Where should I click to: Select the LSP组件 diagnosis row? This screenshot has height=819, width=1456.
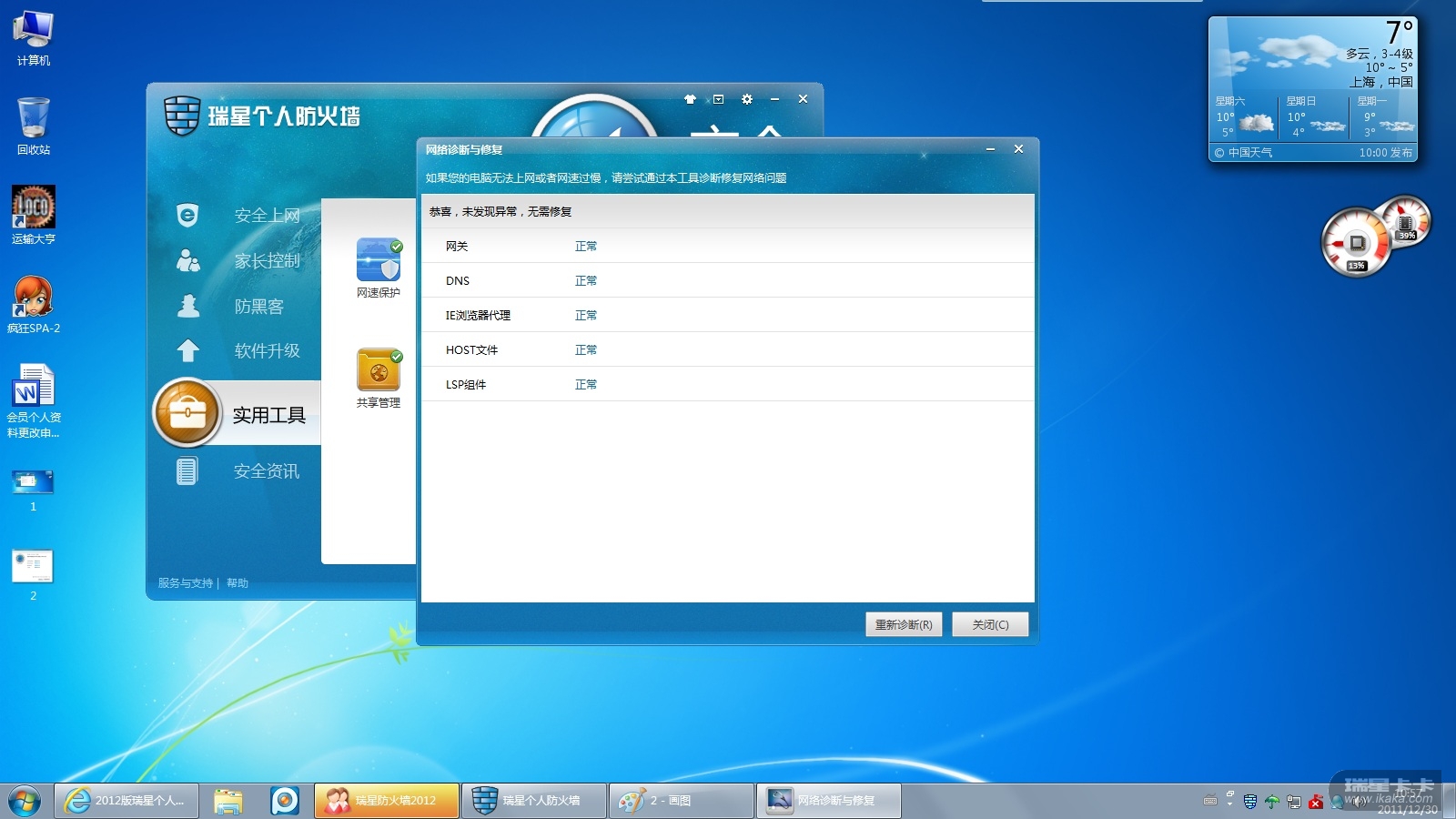tap(728, 384)
